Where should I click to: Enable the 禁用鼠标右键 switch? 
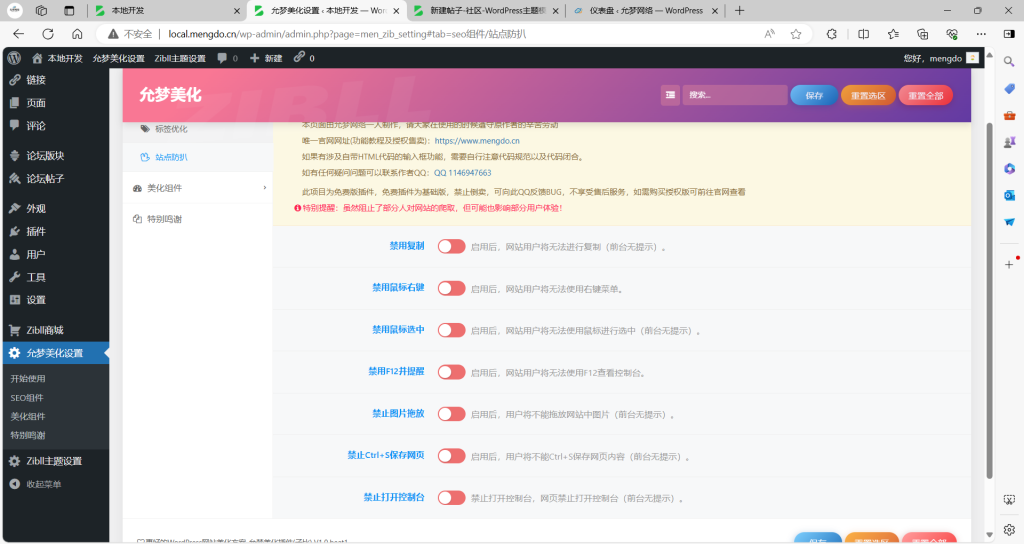451,288
